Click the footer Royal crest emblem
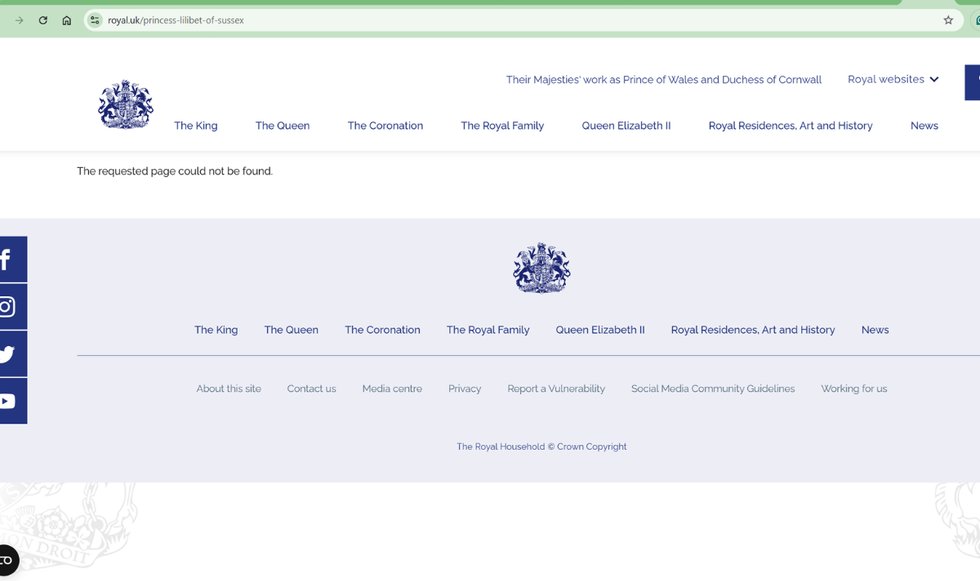Screen dimensions: 980x581 [x=541, y=268]
